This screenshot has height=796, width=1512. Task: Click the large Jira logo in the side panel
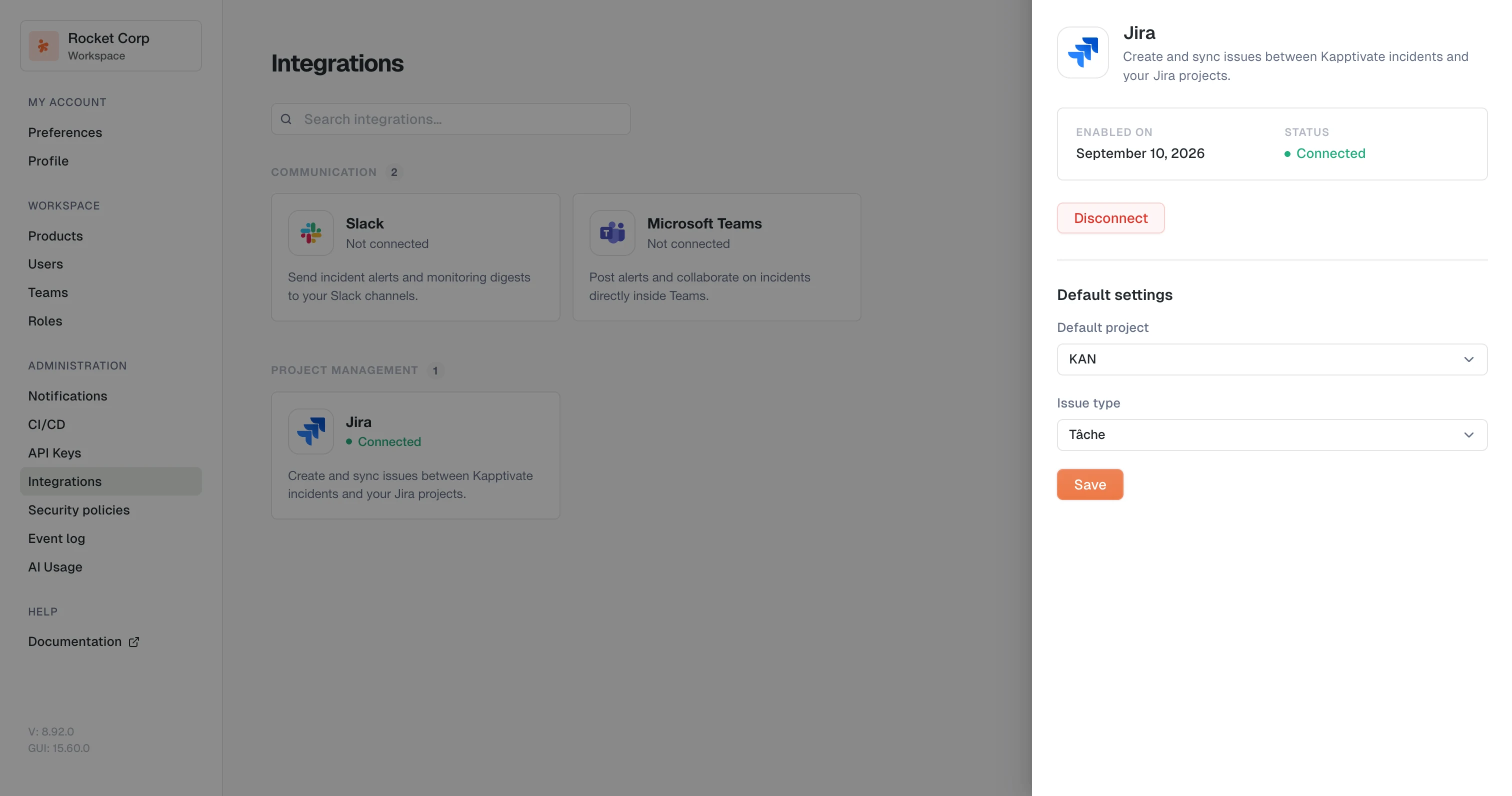1083,52
